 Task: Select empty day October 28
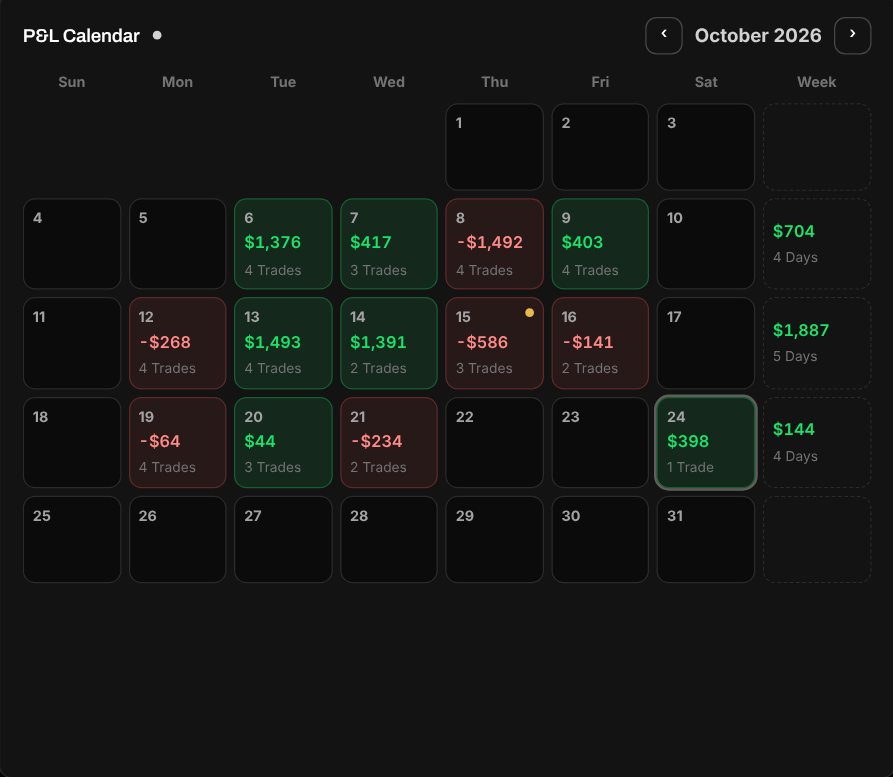[x=389, y=539]
